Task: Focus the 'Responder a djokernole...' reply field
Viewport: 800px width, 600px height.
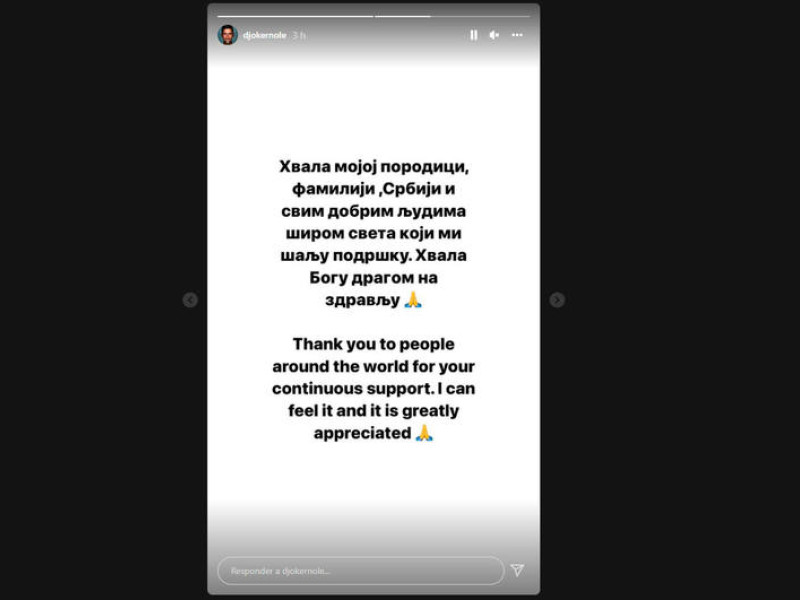Action: tap(361, 570)
